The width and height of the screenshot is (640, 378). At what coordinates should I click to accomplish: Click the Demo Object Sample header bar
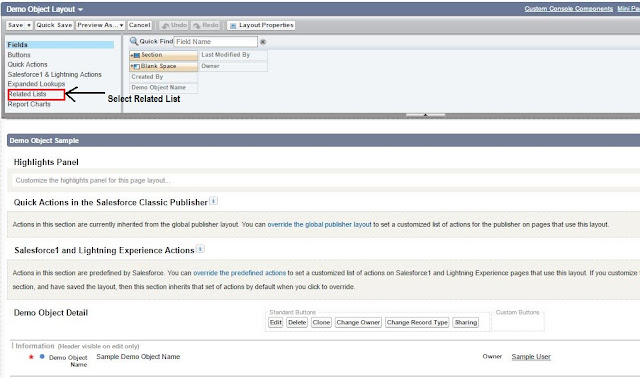[x=323, y=140]
